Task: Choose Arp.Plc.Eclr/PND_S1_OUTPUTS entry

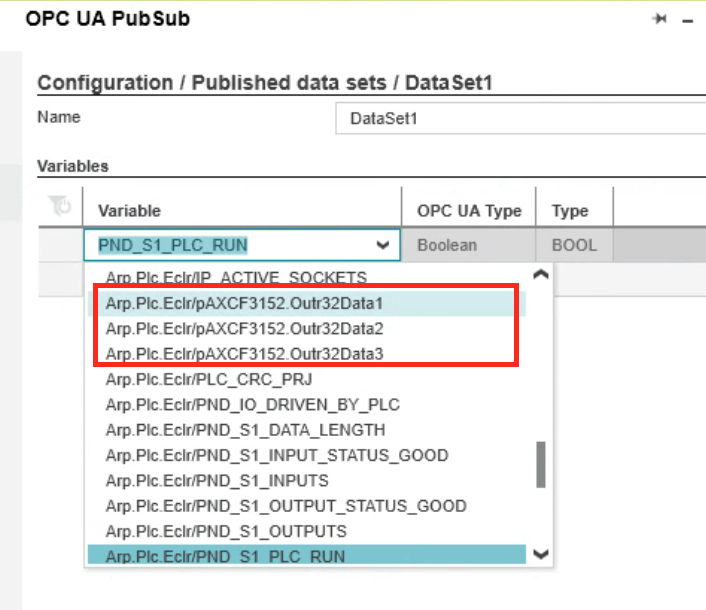Action: point(307,531)
